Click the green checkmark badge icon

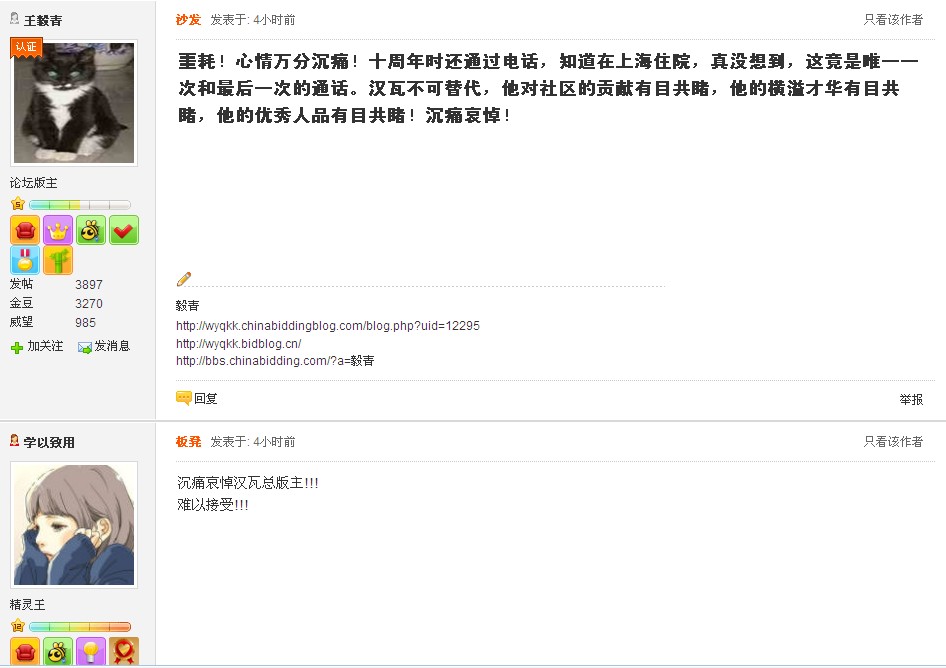click(124, 230)
